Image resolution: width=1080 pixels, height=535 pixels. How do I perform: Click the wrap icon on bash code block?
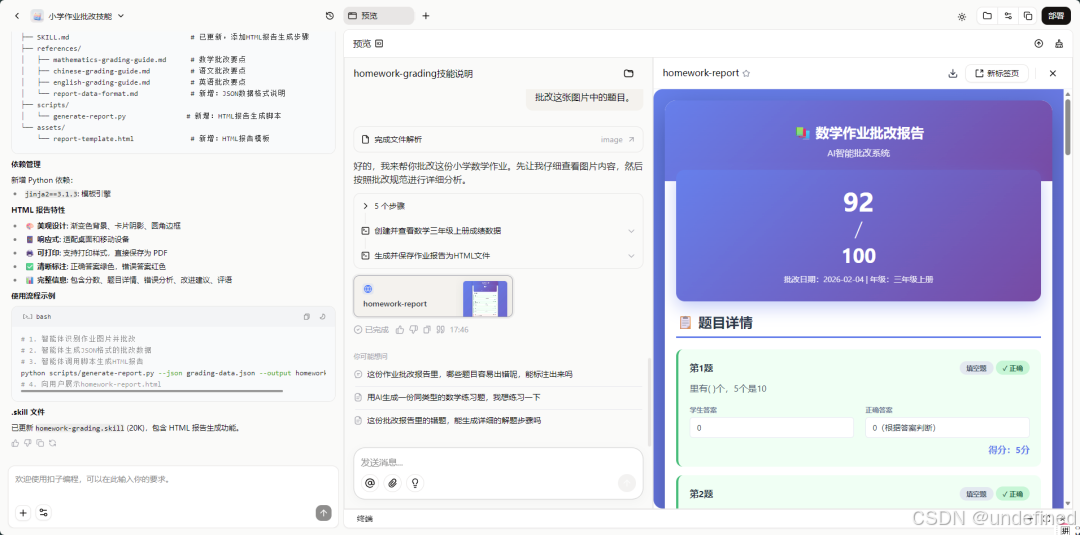coord(322,317)
